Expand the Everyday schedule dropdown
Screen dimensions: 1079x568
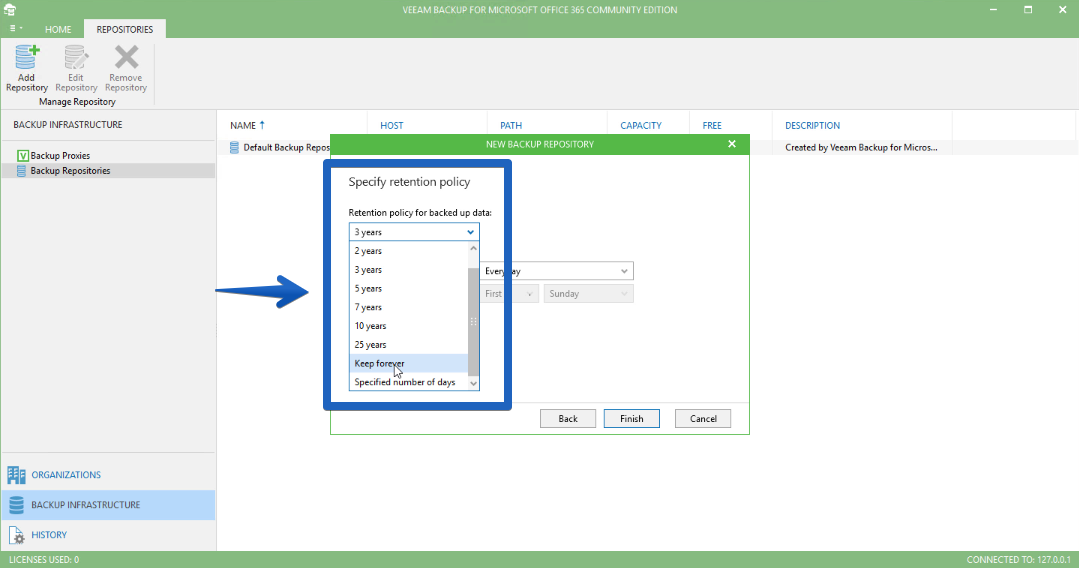[x=556, y=271]
